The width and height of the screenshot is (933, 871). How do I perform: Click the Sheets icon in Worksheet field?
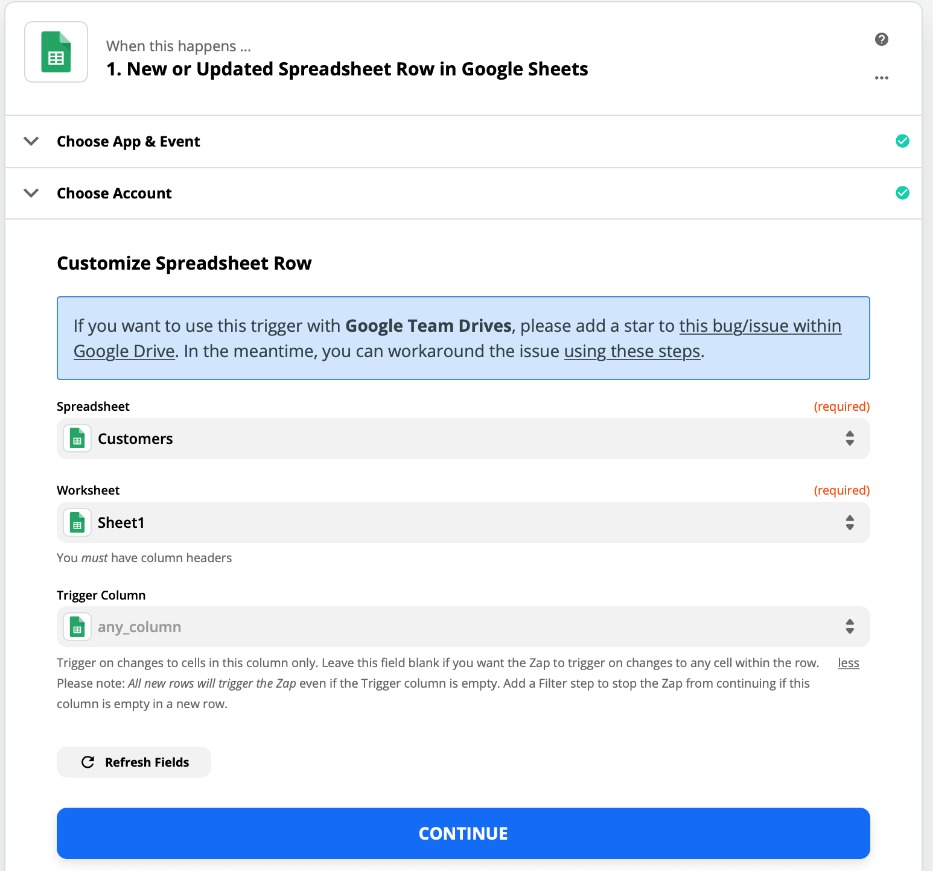(x=77, y=523)
